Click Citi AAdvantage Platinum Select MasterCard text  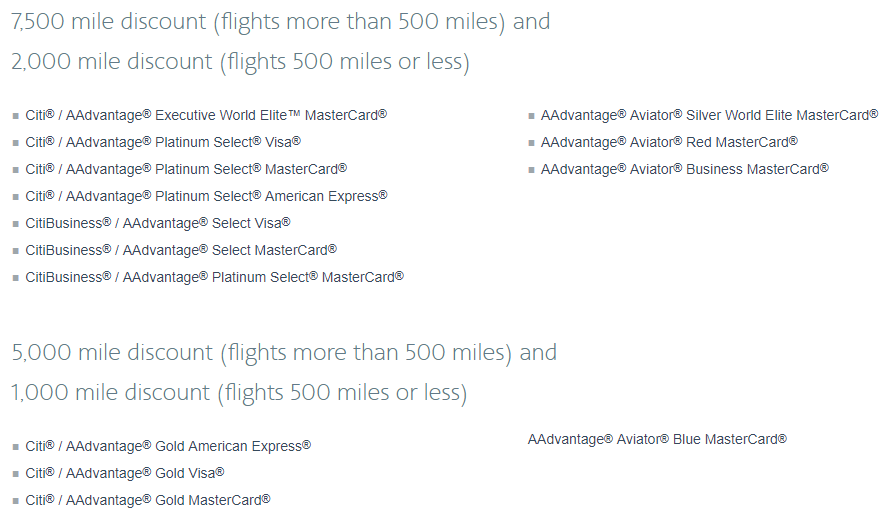[x=186, y=170]
